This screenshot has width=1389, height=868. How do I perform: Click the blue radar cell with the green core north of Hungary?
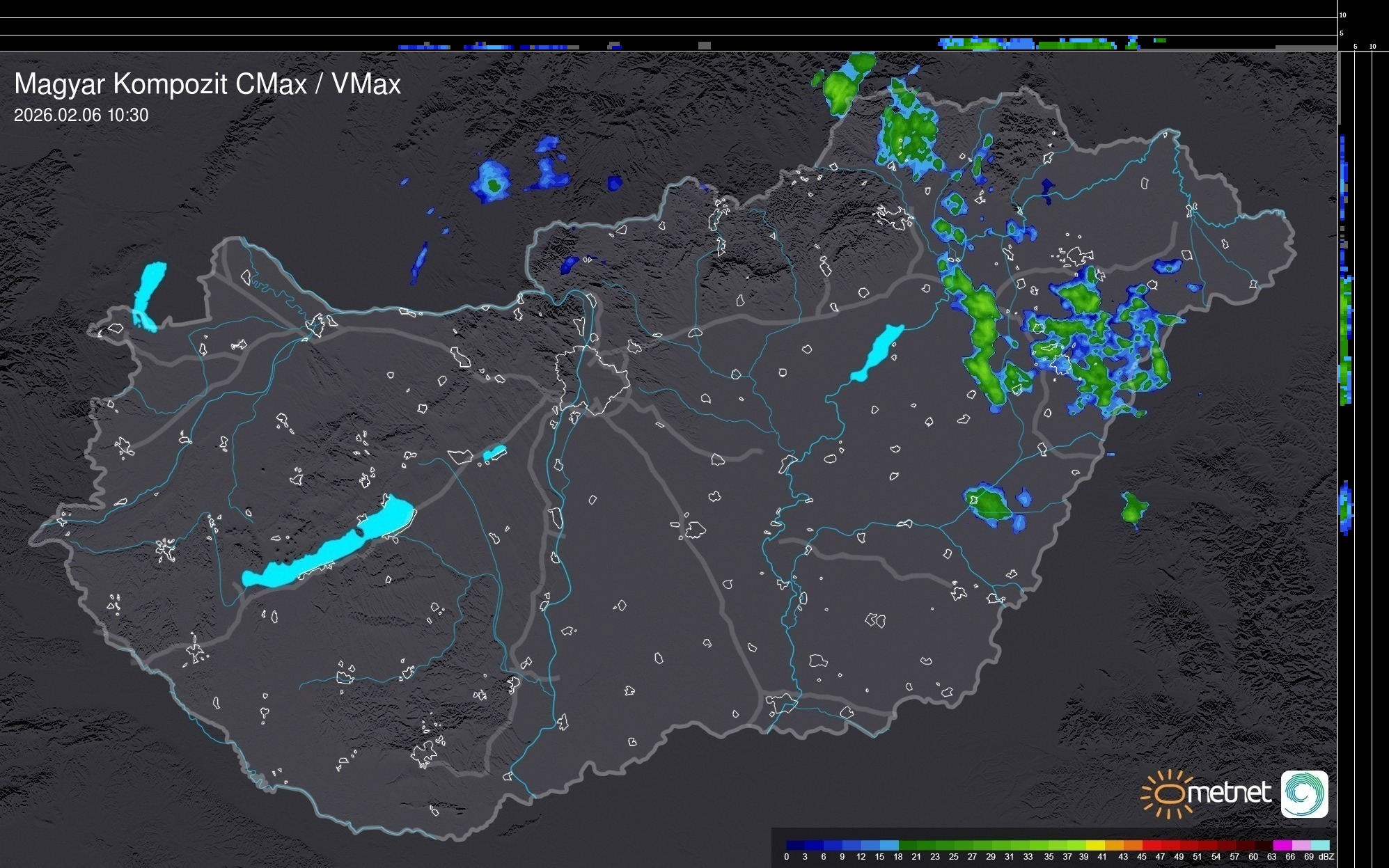[492, 182]
